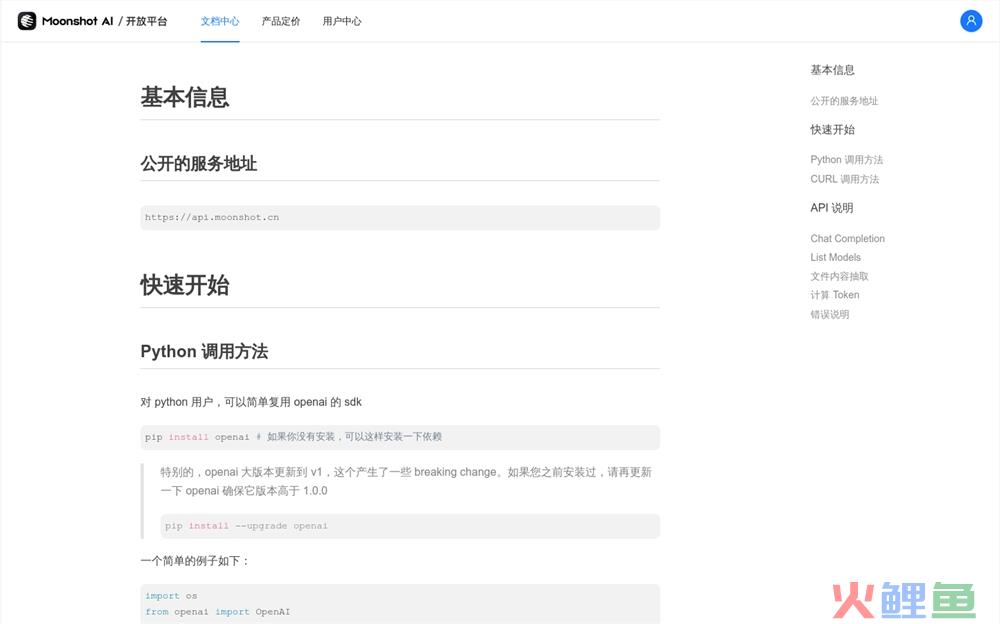Click the Moonshot AI / 开放平台 title
The image size is (1000, 624).
pos(105,21)
